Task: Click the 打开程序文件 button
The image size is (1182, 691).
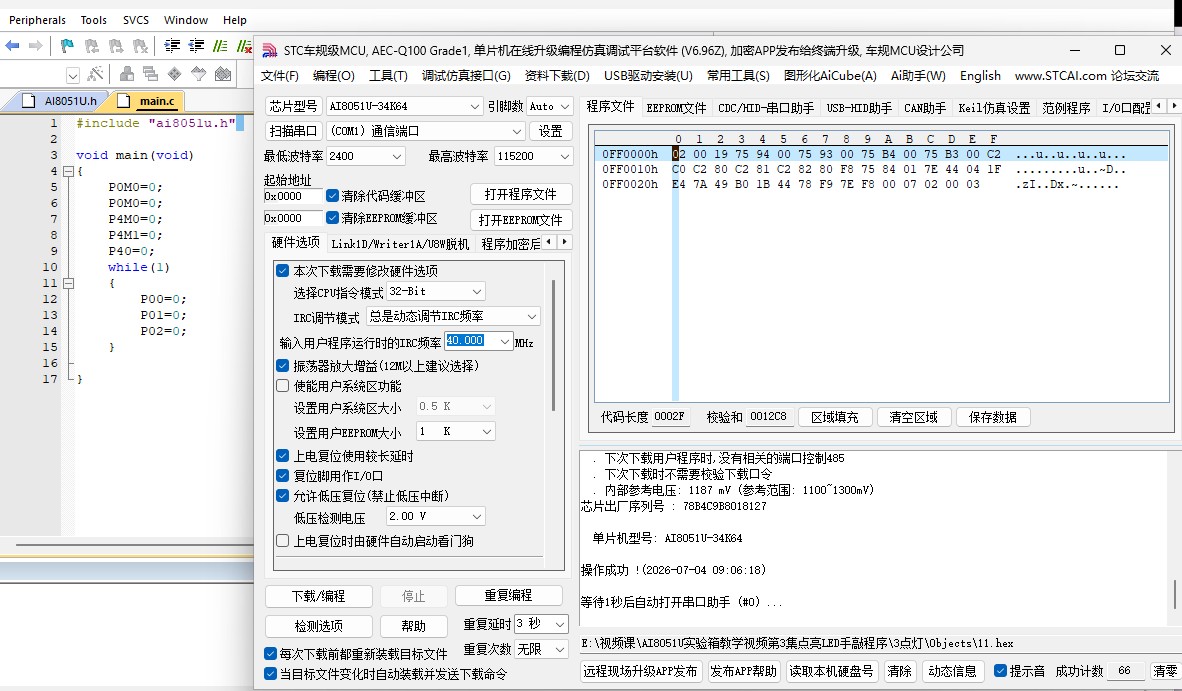Action: (x=521, y=194)
